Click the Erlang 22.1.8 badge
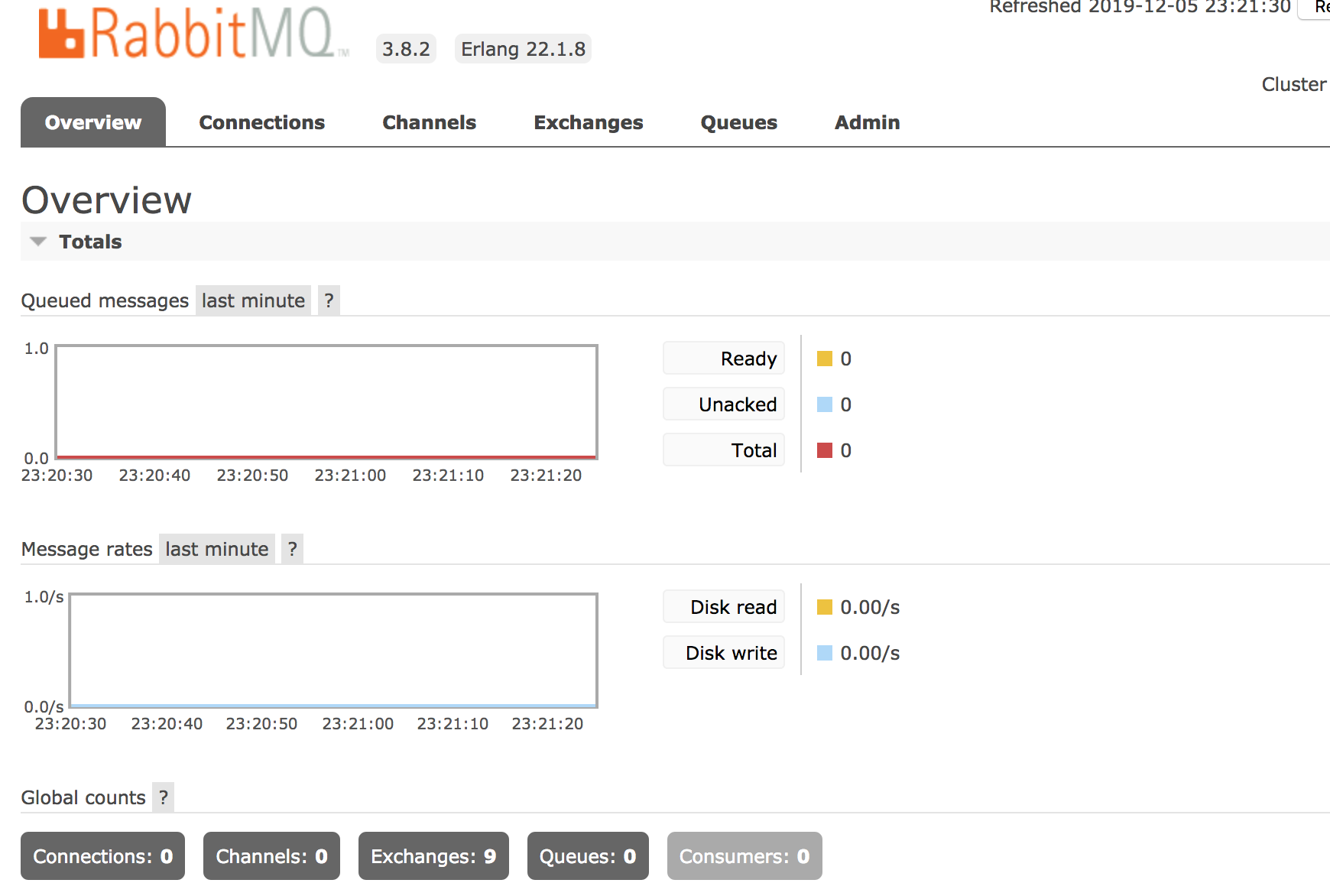Viewport: 1330px width, 896px height. pyautogui.click(x=523, y=49)
